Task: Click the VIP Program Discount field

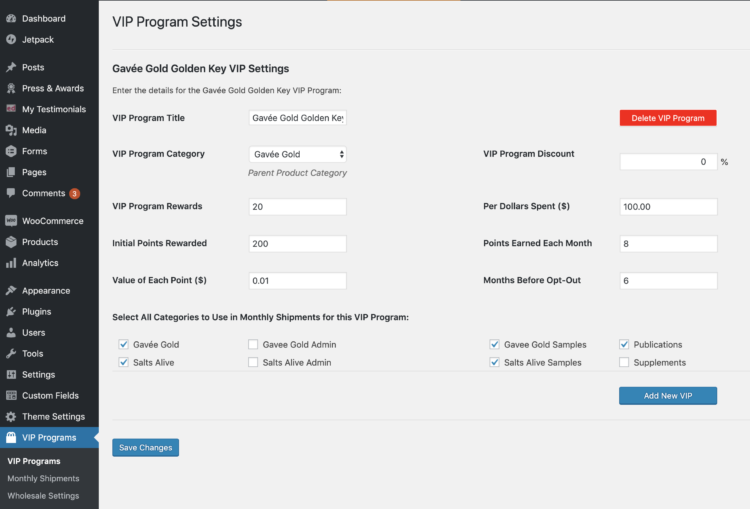Action: (668, 162)
